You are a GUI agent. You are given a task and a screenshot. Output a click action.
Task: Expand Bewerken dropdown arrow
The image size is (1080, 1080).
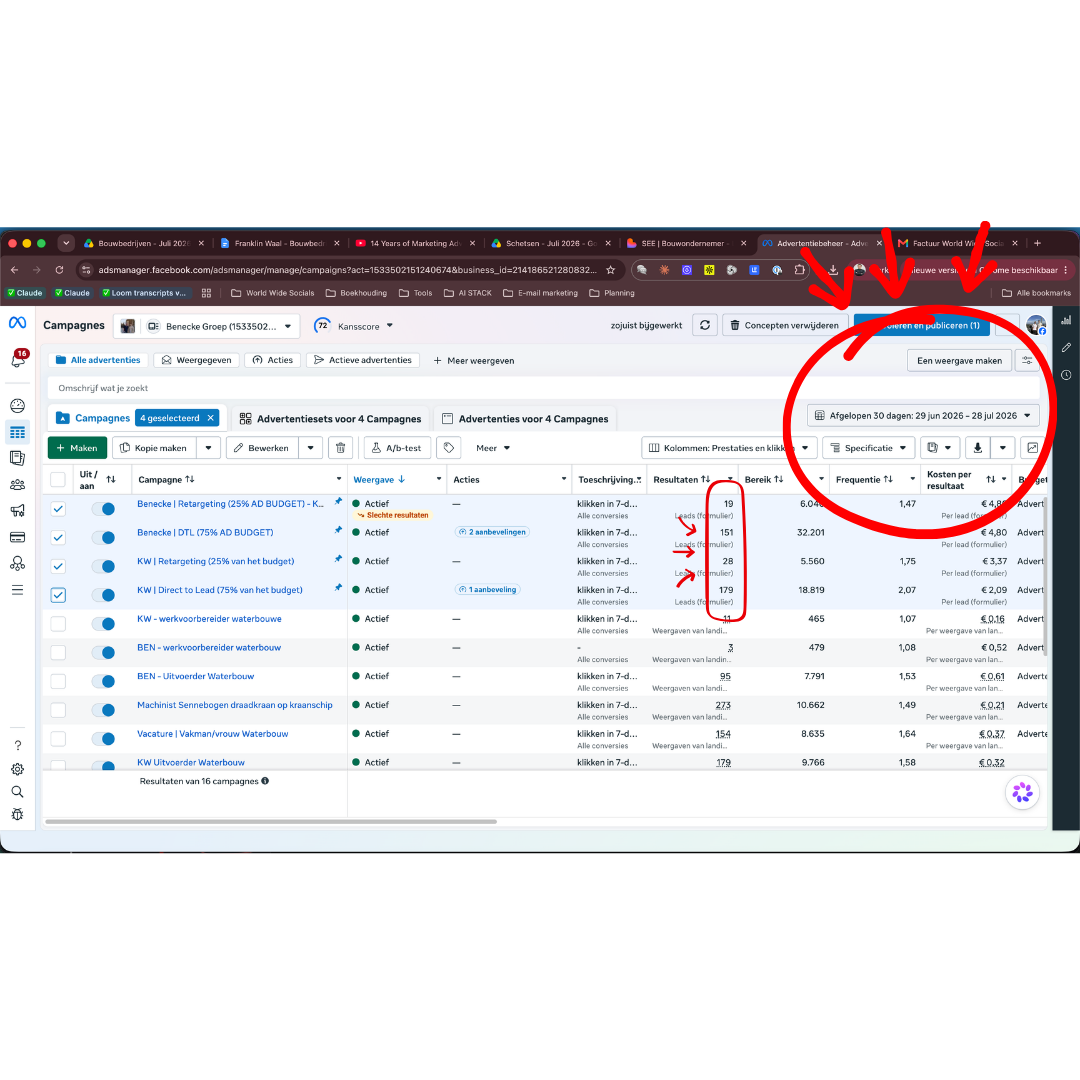point(310,448)
